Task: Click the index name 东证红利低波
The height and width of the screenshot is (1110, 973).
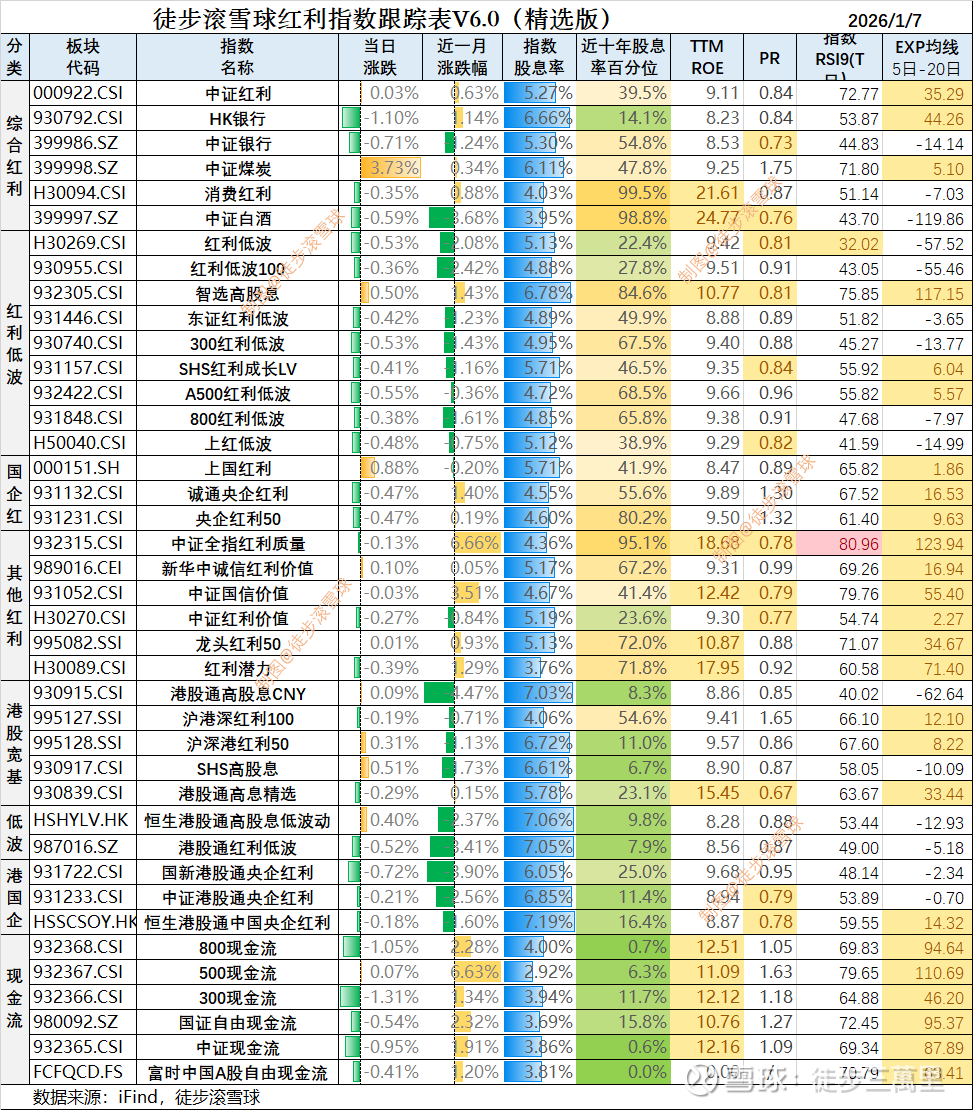Action: tap(238, 319)
